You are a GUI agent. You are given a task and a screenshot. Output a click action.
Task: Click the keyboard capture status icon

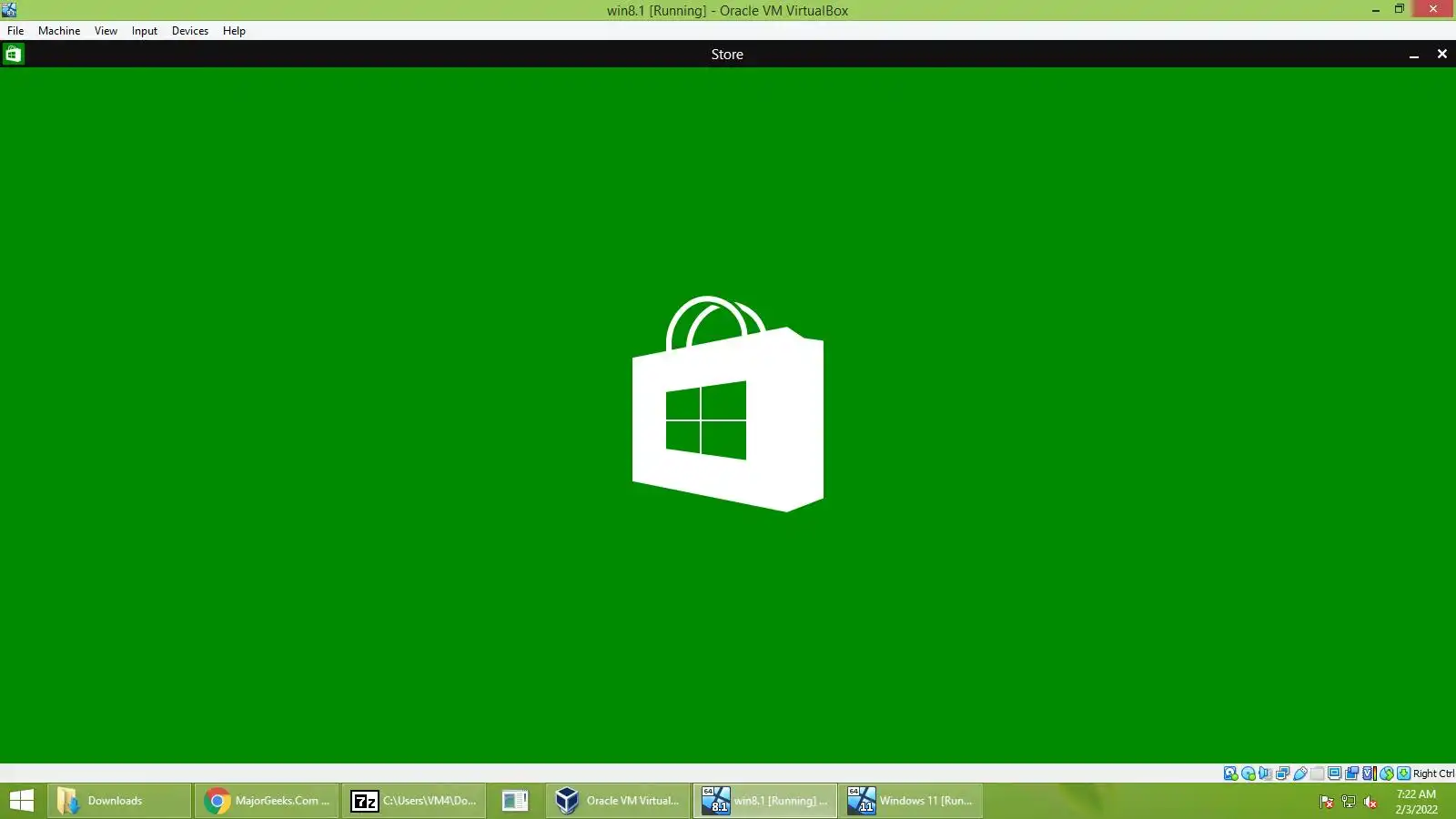(x=1404, y=773)
